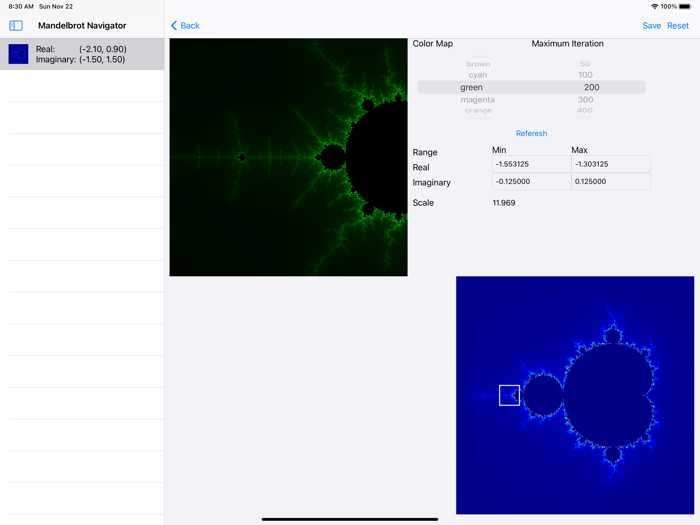Choose 300 in Maximum Iteration picker
Screen dimensions: 700x525
tap(585, 100)
